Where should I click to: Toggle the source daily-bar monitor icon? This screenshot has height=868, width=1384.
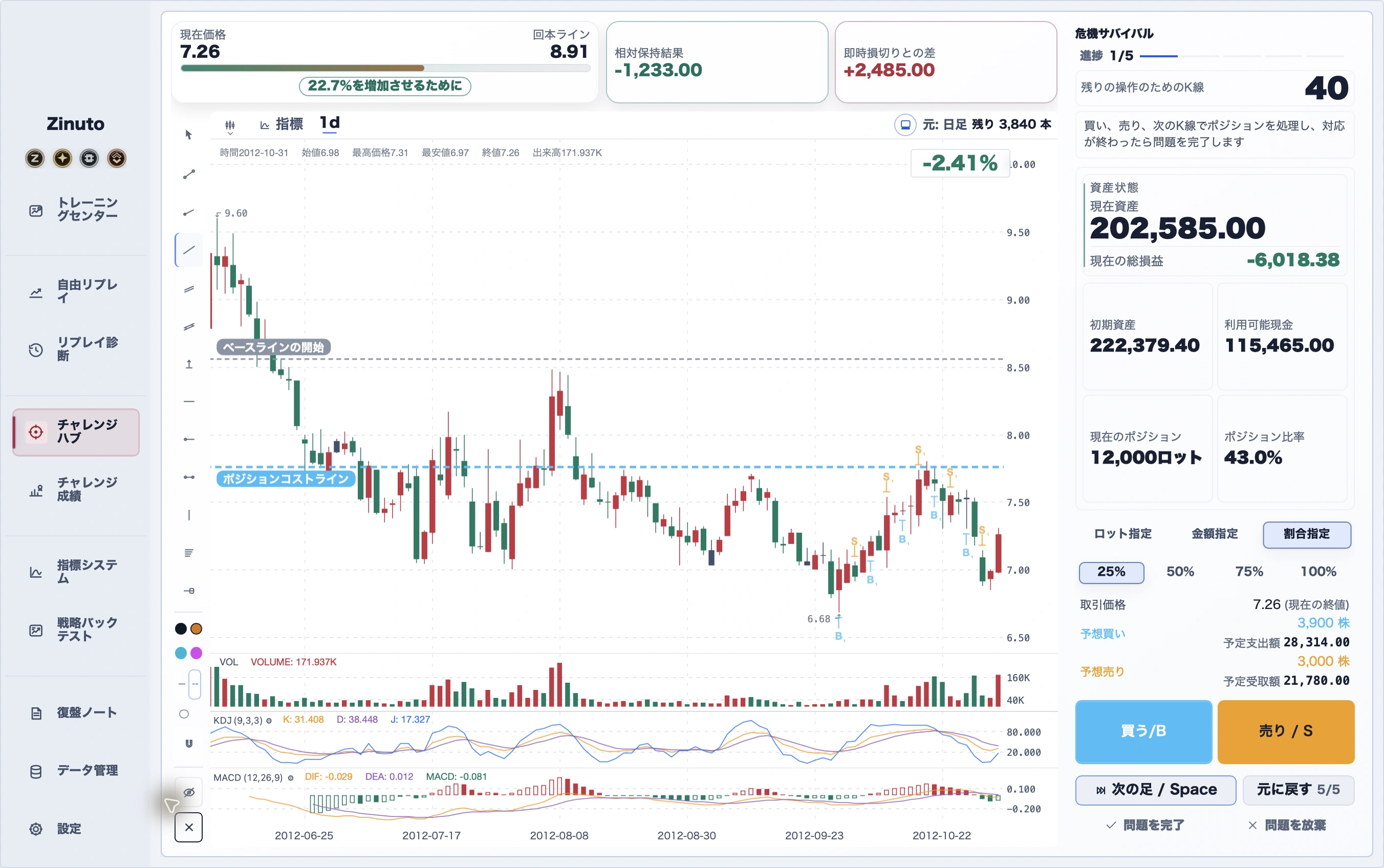pos(905,124)
